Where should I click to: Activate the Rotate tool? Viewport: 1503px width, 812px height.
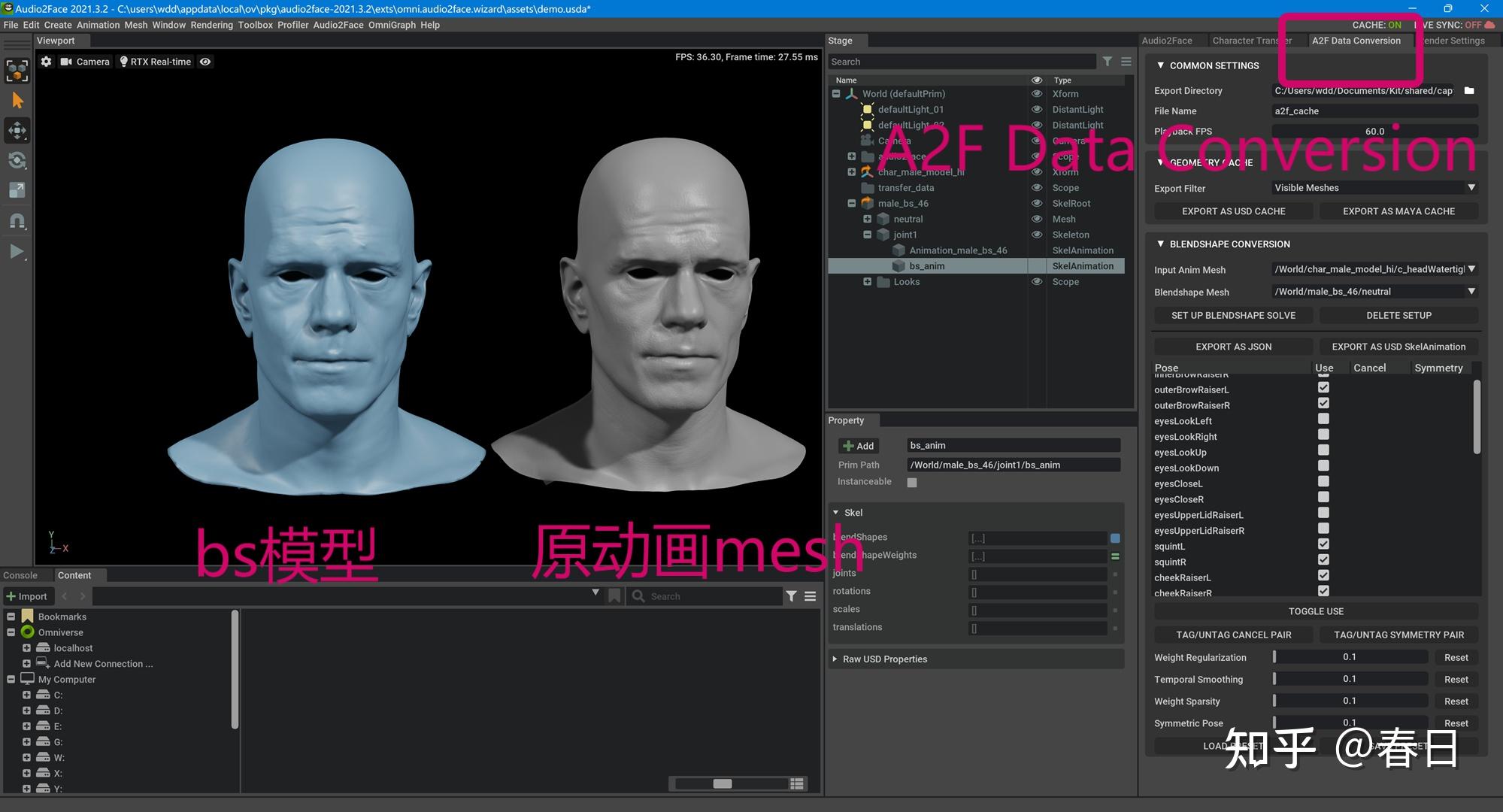[x=17, y=160]
